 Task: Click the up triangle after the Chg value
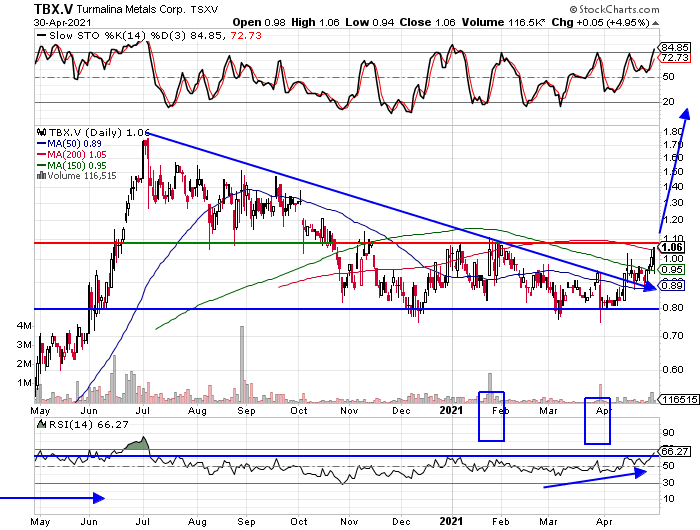[x=654, y=23]
